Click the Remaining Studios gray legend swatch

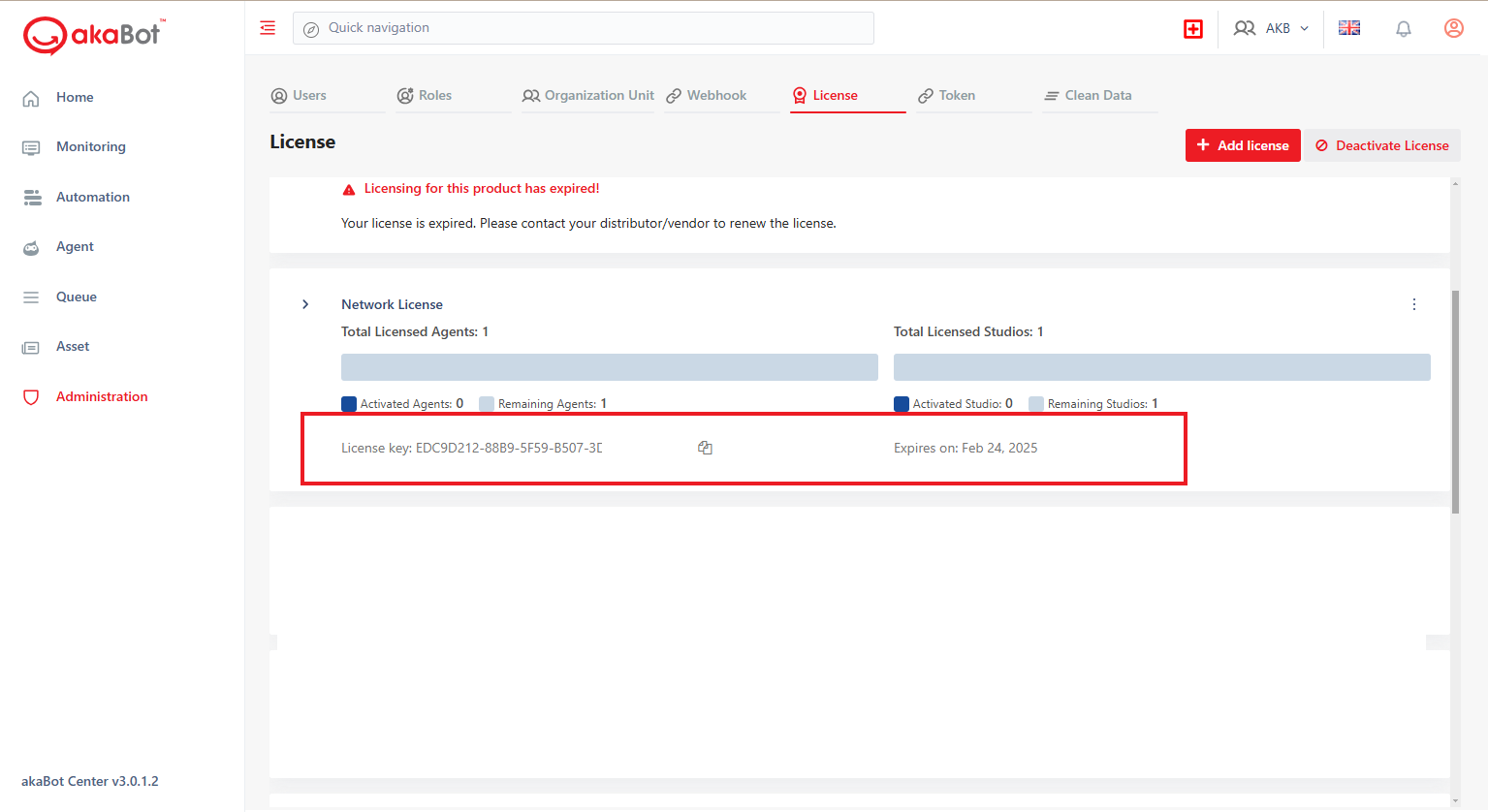[x=1036, y=404]
